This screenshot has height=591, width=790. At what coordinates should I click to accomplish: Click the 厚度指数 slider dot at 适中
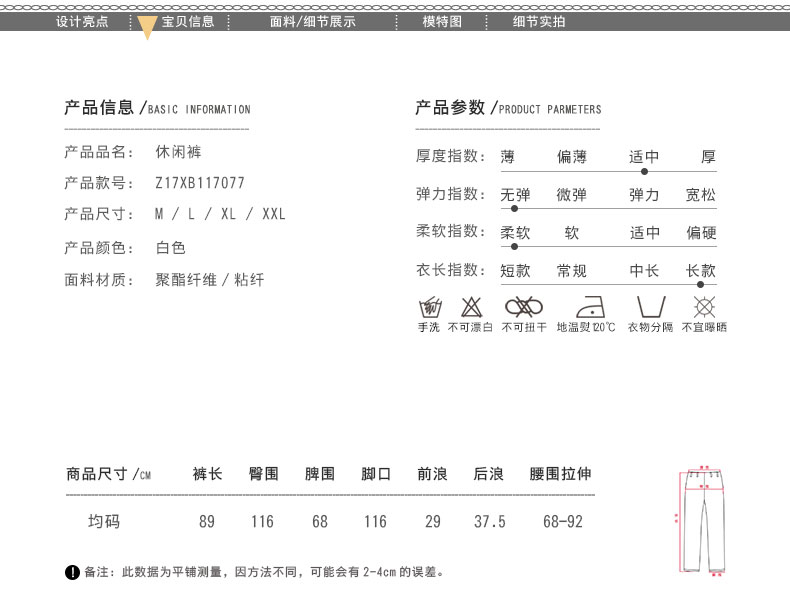[x=644, y=172]
